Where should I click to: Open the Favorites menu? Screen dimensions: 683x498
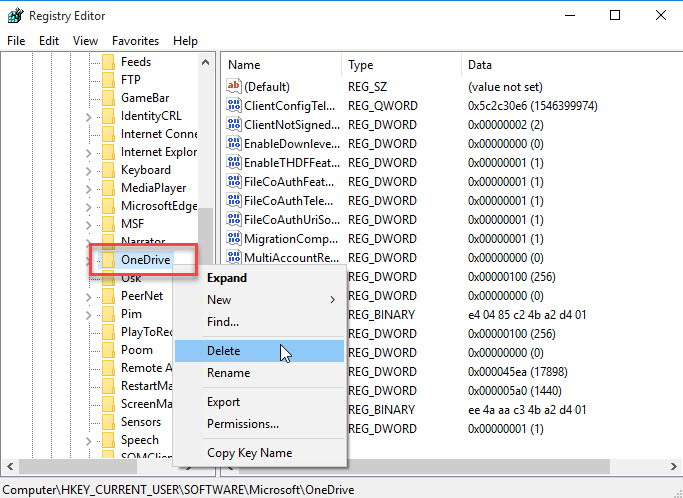tap(135, 41)
